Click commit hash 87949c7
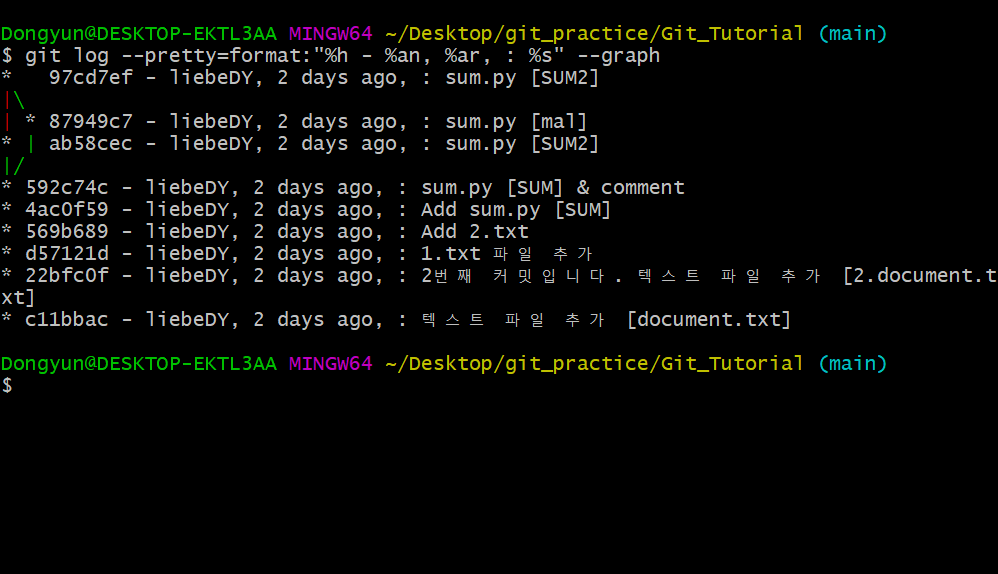Image resolution: width=998 pixels, height=574 pixels. (91, 122)
